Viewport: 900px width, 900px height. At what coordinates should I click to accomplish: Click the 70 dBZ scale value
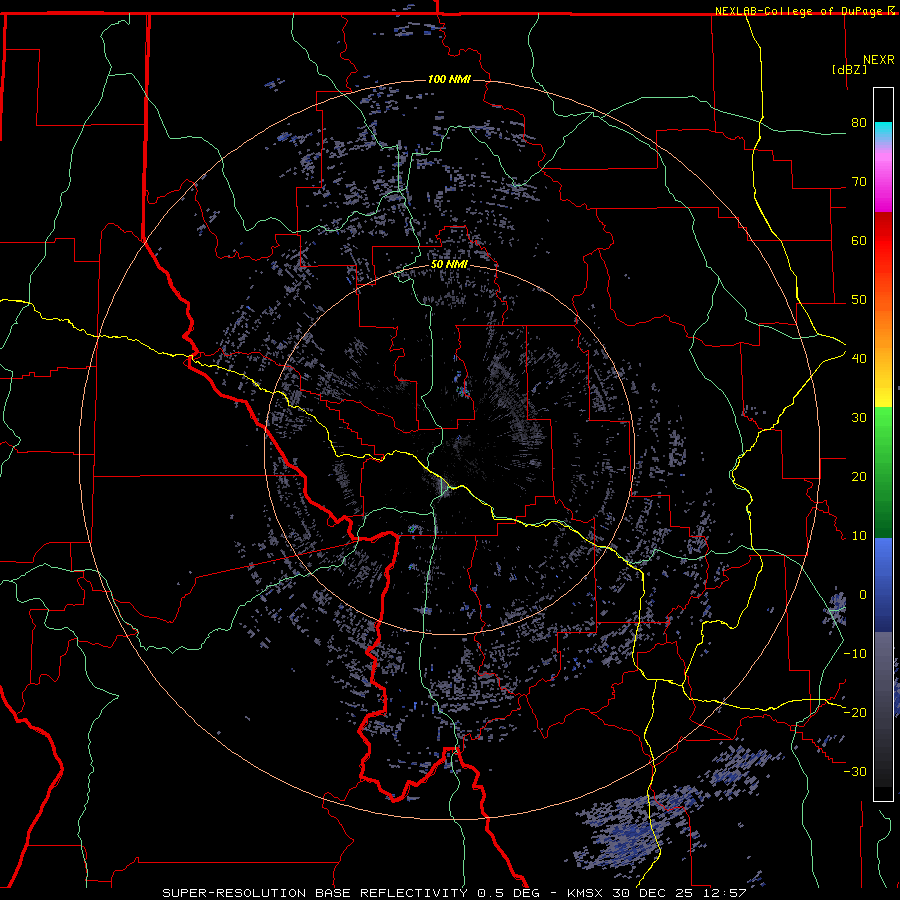click(x=859, y=181)
